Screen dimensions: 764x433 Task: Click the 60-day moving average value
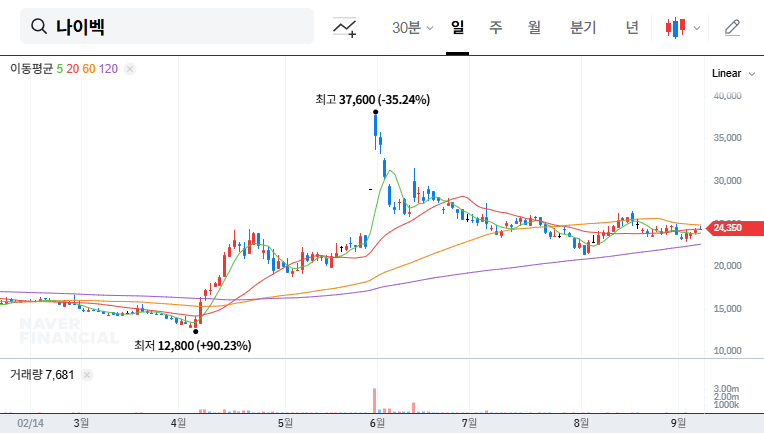(89, 69)
